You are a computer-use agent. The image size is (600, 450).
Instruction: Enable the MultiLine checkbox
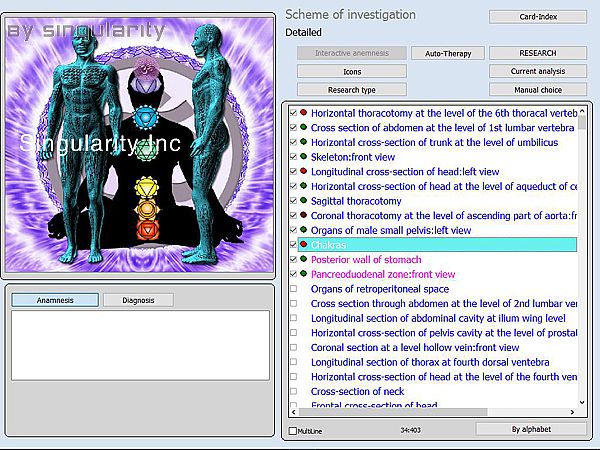point(292,431)
